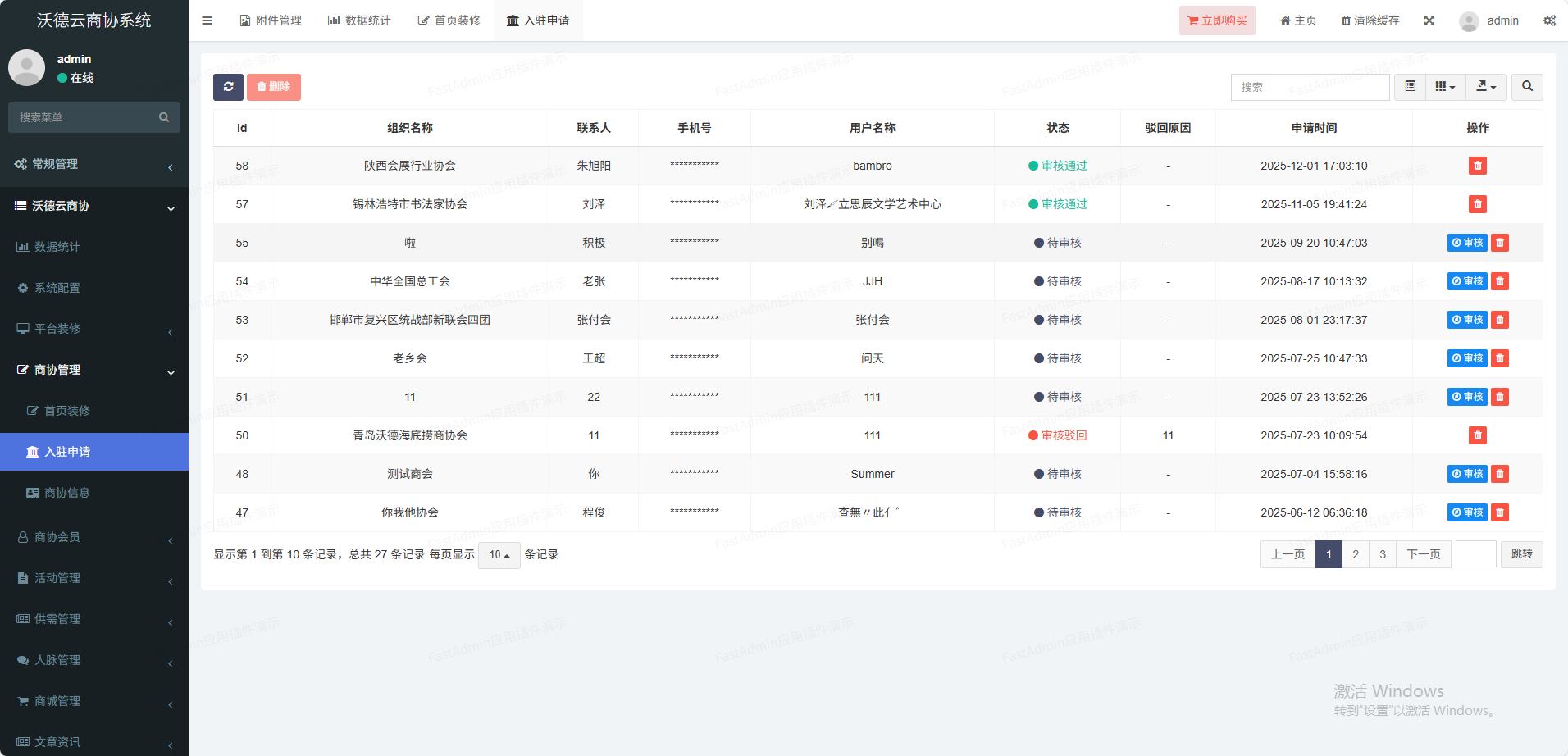Screen dimensions: 1568x756
Task: Click trash icon for row Id 50
Action: coord(1477,435)
